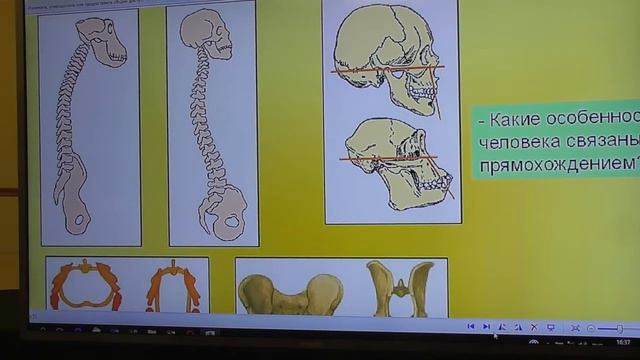Rotate the image clockwise
The height and width of the screenshot is (360, 640).
click(518, 327)
